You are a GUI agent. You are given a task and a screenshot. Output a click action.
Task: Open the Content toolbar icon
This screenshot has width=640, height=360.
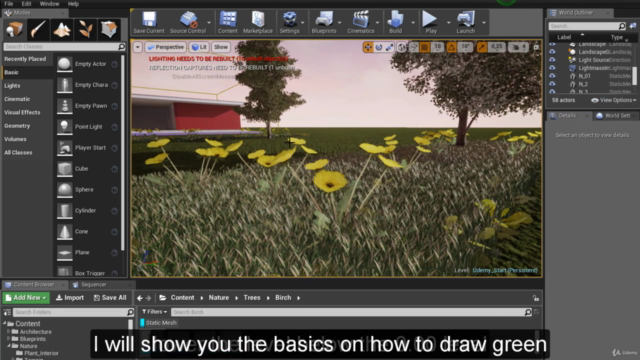click(x=227, y=22)
